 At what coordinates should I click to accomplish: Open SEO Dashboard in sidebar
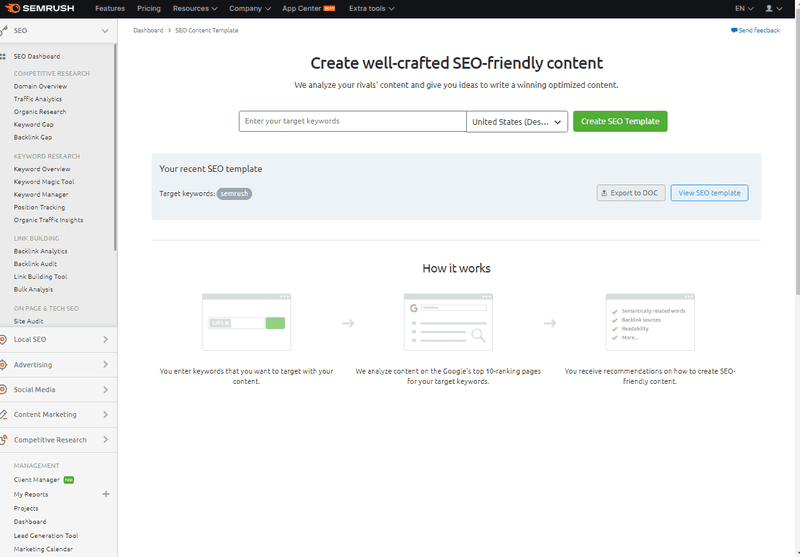37,57
